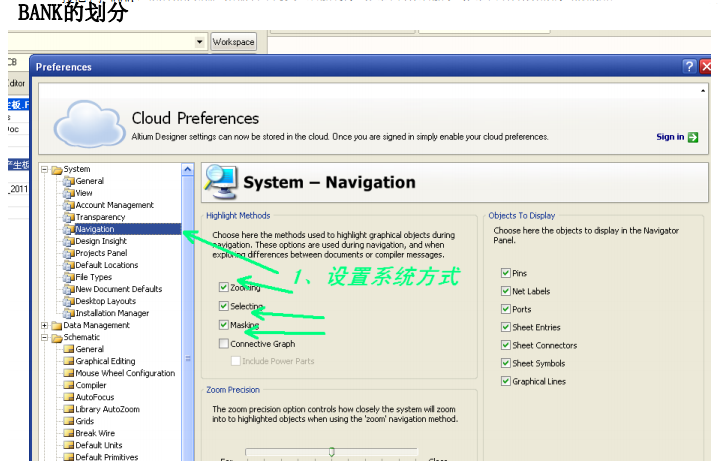Click the AutoFocus page icon
This screenshot has height=469, width=718.
pos(69,397)
